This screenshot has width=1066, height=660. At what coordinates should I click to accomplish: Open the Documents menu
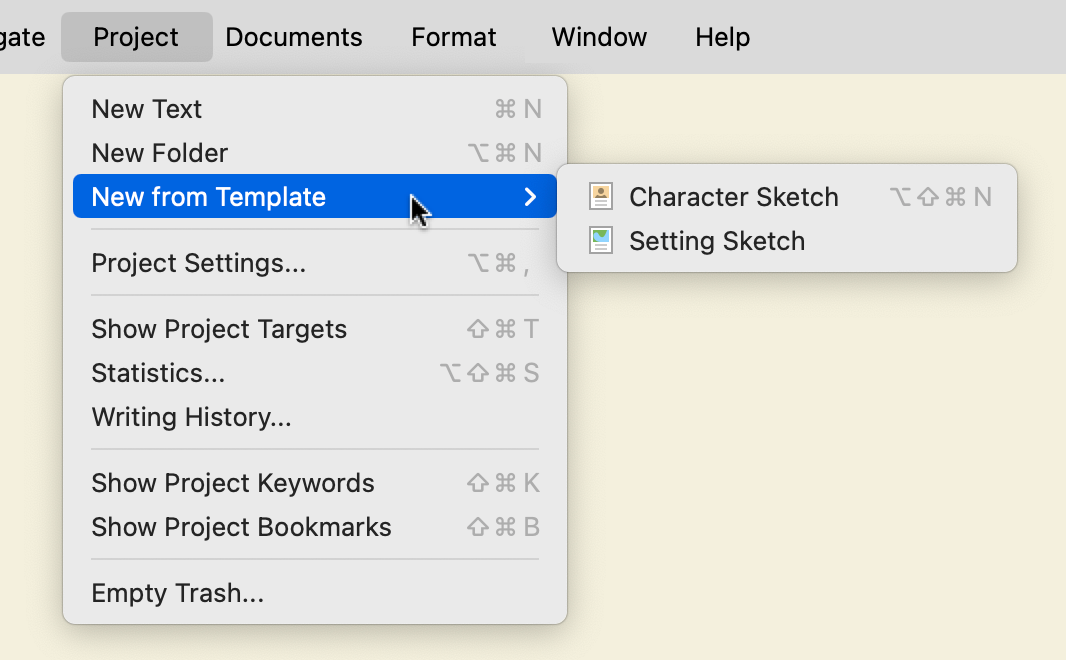click(294, 38)
